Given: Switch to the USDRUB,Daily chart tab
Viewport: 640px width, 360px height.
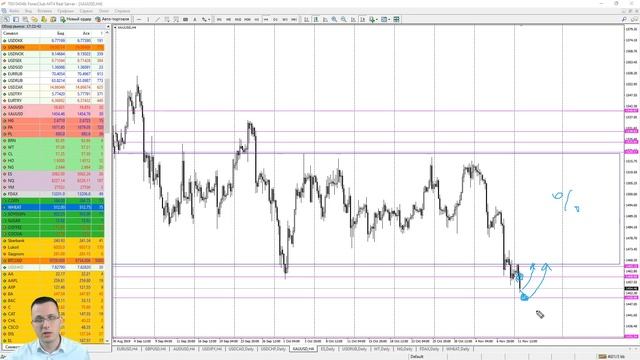Looking at the screenshot, I should point(354,349).
